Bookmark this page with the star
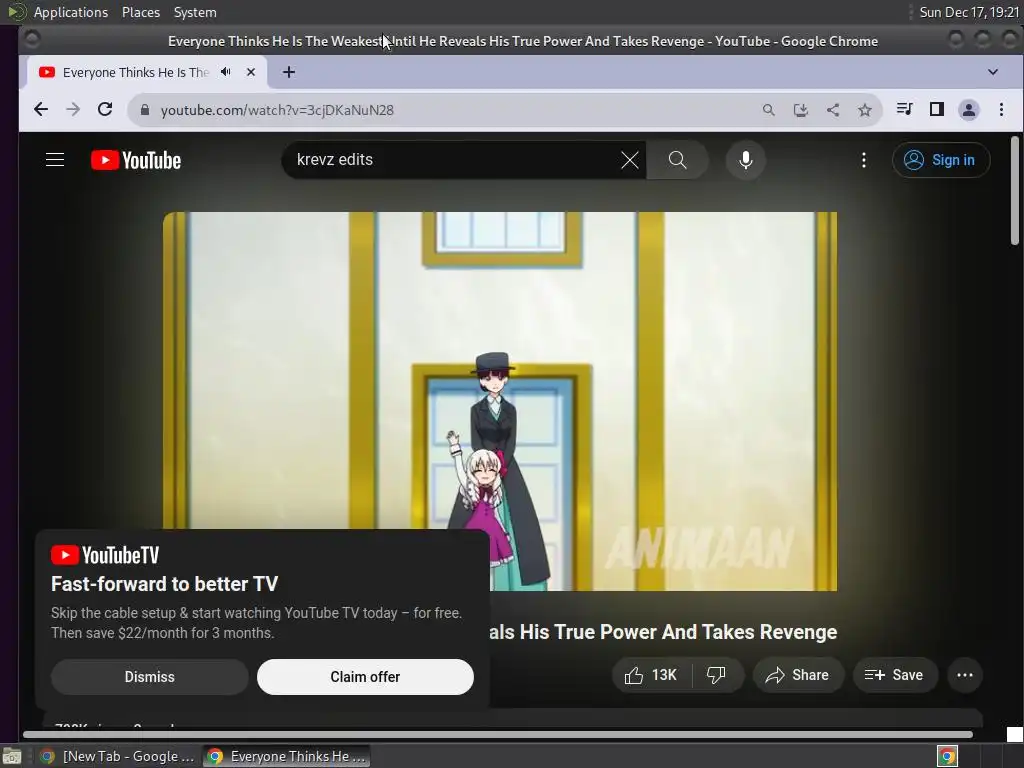The height and width of the screenshot is (768, 1024). pyautogui.click(x=865, y=110)
